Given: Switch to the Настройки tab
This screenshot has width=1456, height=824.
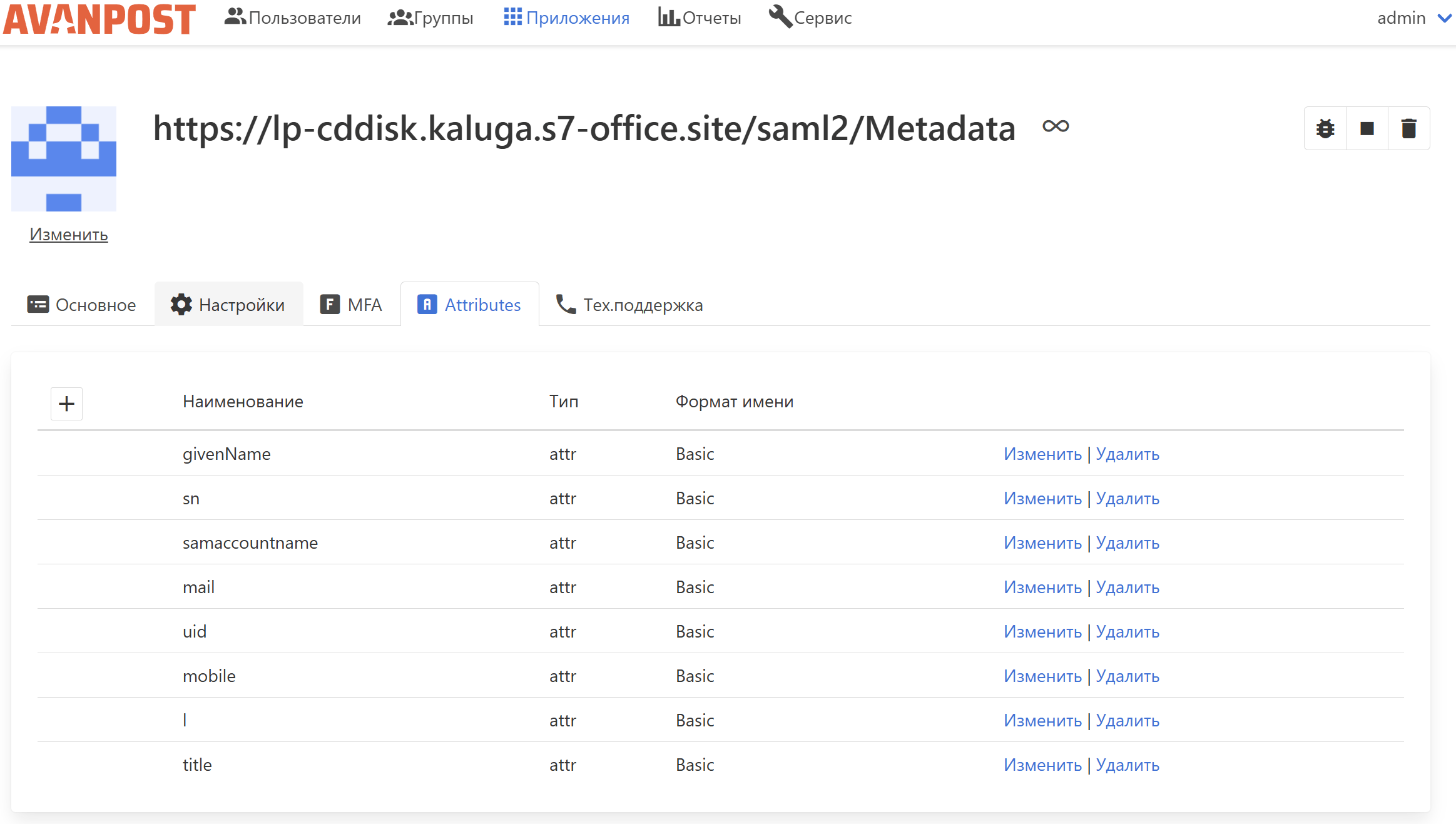Looking at the screenshot, I should (228, 305).
